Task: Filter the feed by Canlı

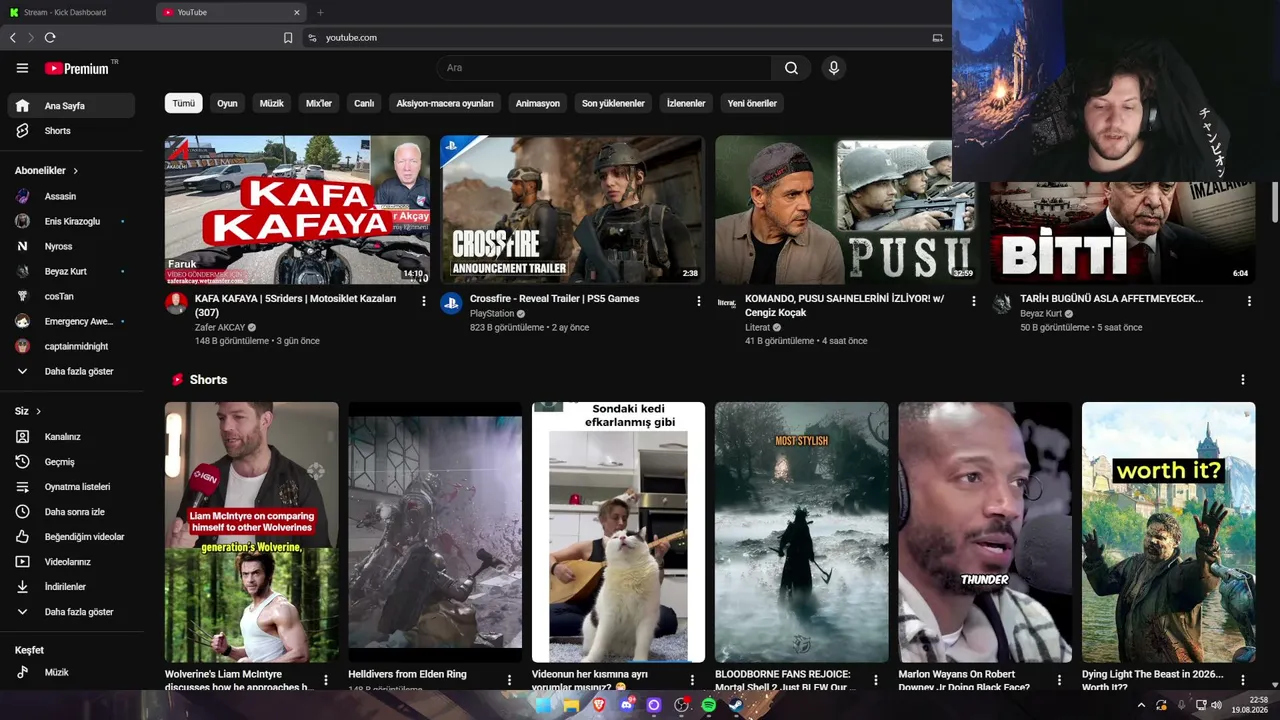Action: point(364,103)
